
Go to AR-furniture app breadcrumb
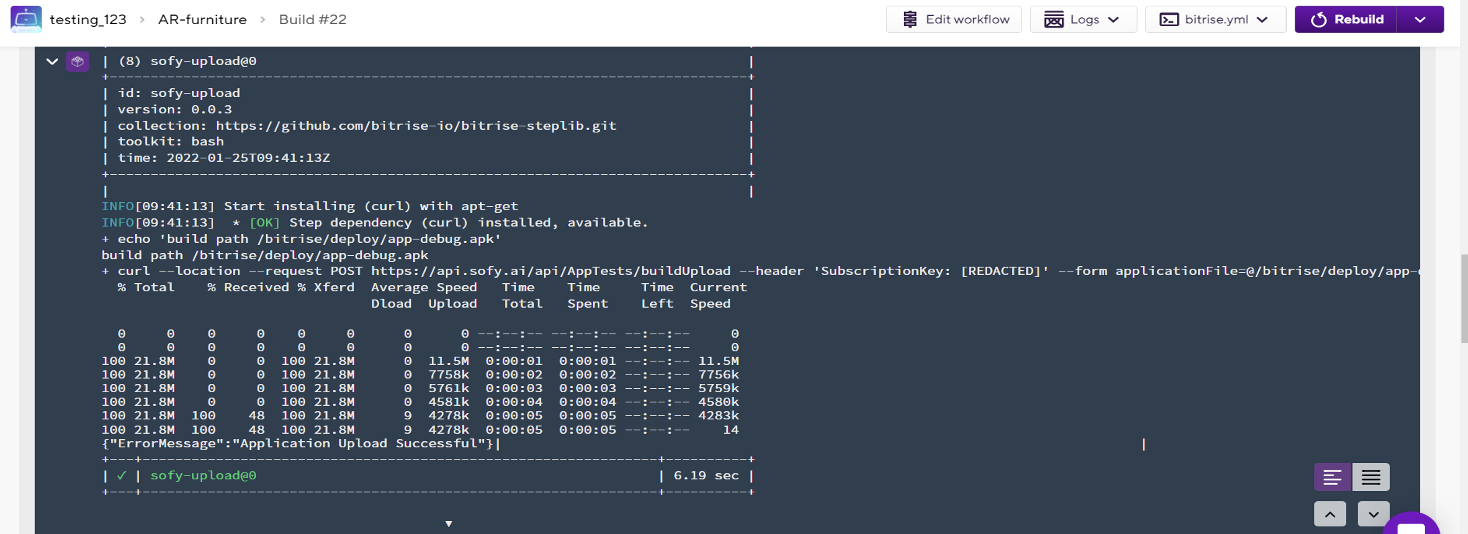point(201,20)
